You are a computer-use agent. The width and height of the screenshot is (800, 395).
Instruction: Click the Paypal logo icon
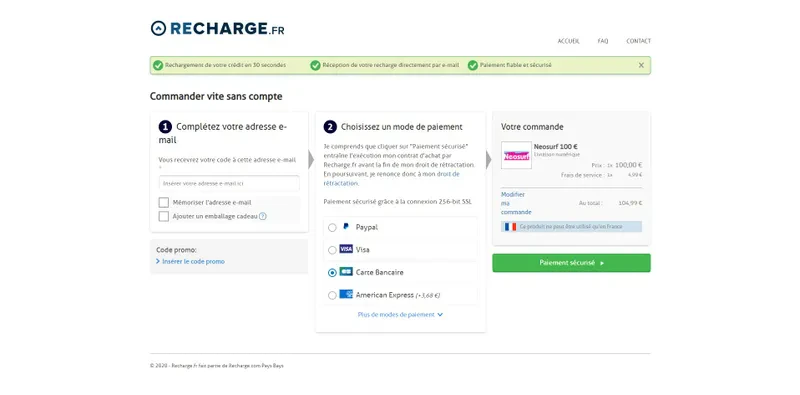pyautogui.click(x=345, y=227)
